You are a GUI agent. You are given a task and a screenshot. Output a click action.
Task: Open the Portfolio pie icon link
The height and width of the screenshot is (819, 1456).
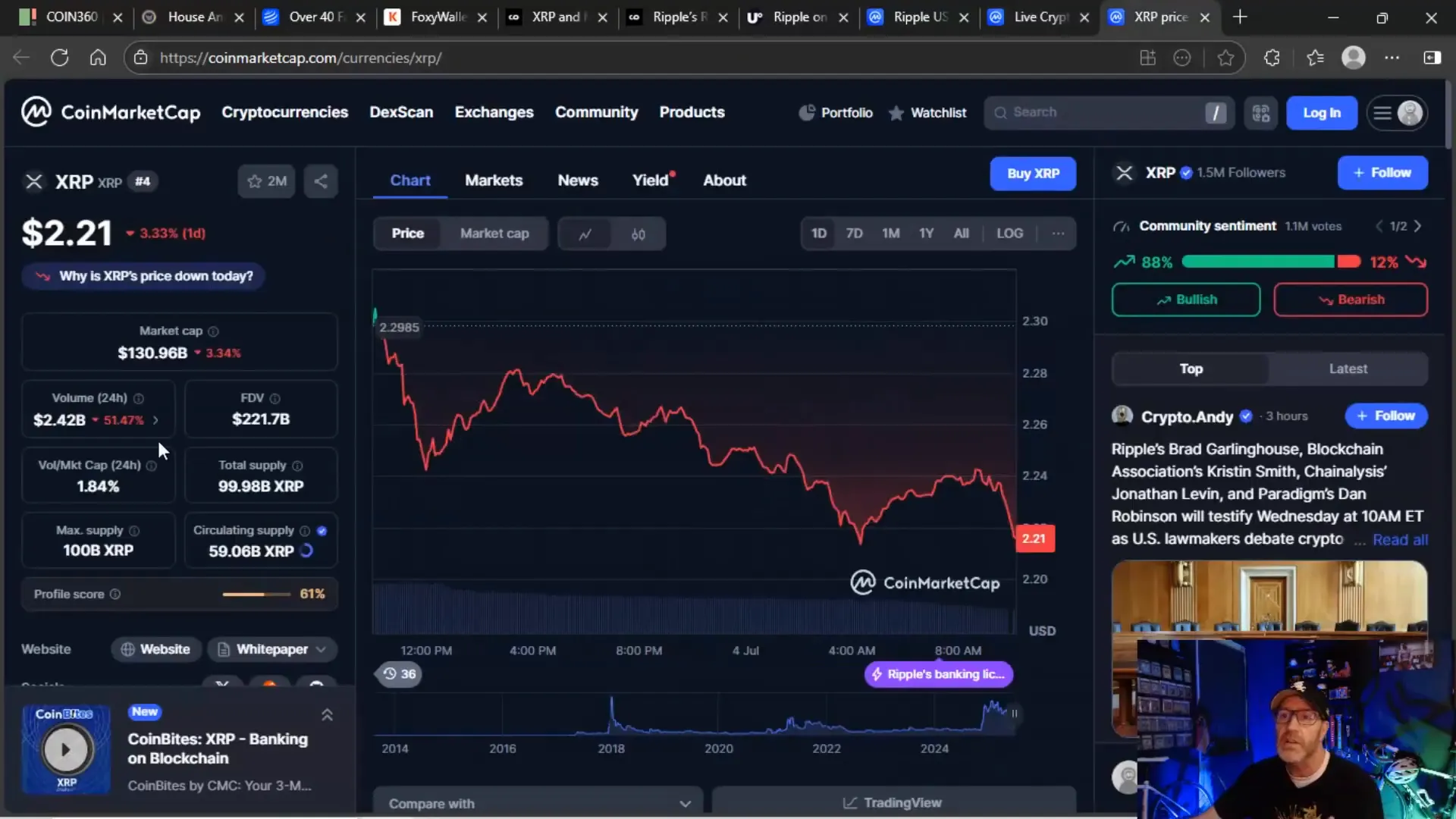[836, 112]
